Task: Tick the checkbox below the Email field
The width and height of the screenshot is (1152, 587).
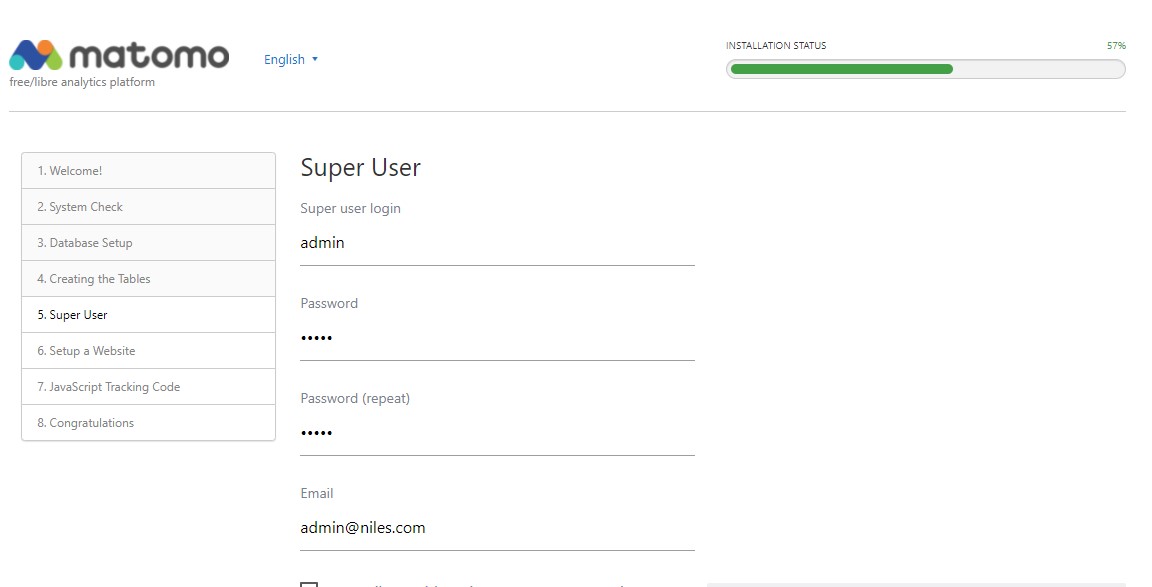Action: (x=309, y=583)
